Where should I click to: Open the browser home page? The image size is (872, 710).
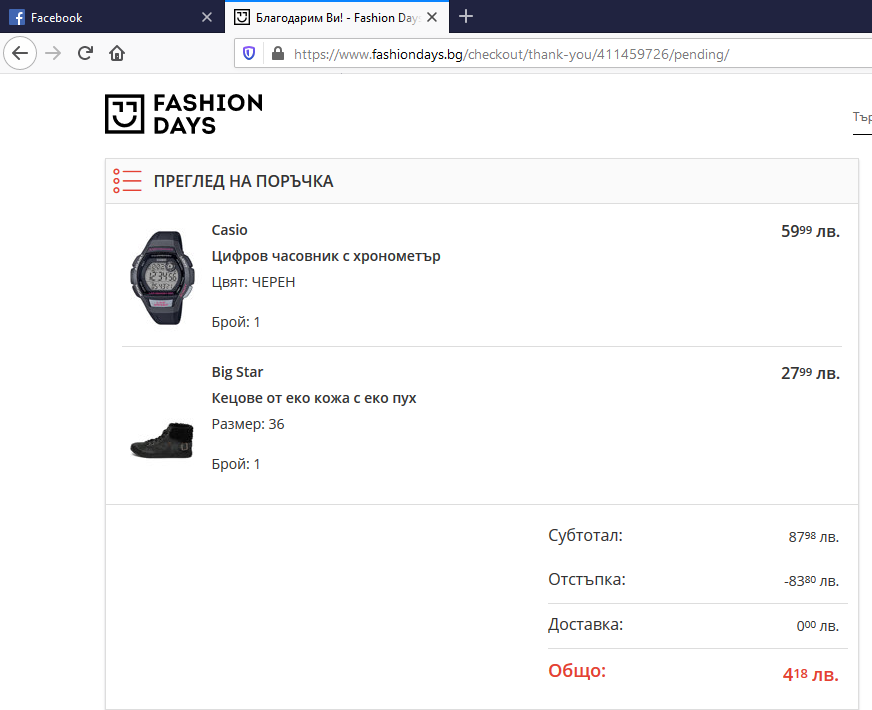point(117,54)
